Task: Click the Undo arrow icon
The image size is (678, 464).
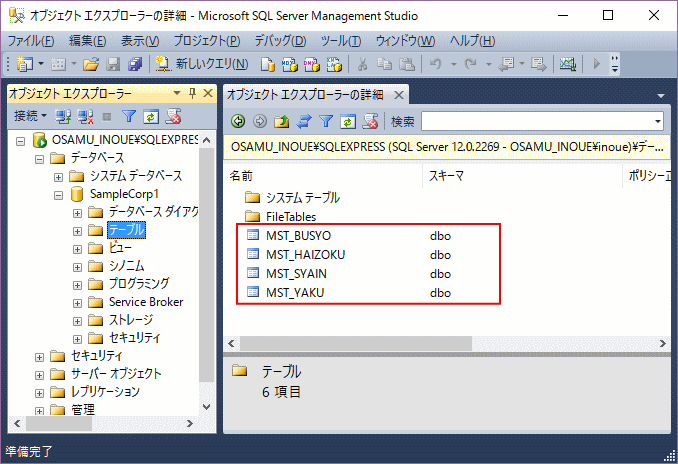Action: (436, 64)
